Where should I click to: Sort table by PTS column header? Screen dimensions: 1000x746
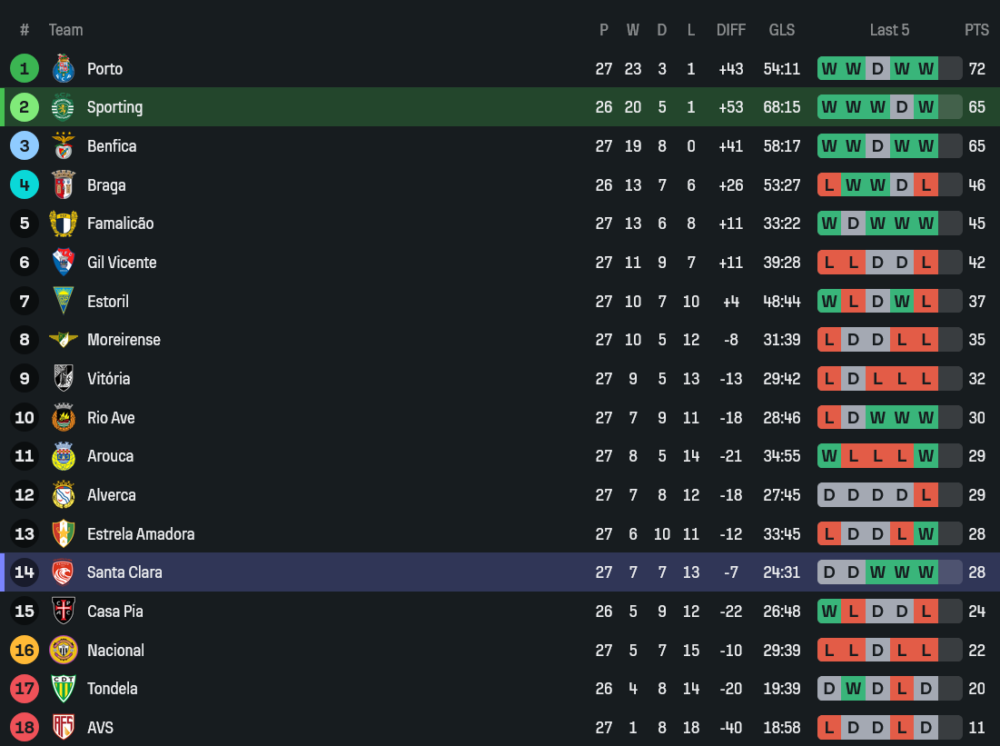coord(976,30)
